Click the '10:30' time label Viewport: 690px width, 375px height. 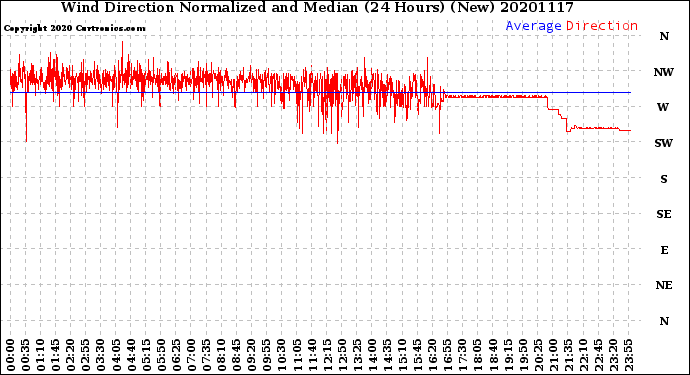[282, 355]
